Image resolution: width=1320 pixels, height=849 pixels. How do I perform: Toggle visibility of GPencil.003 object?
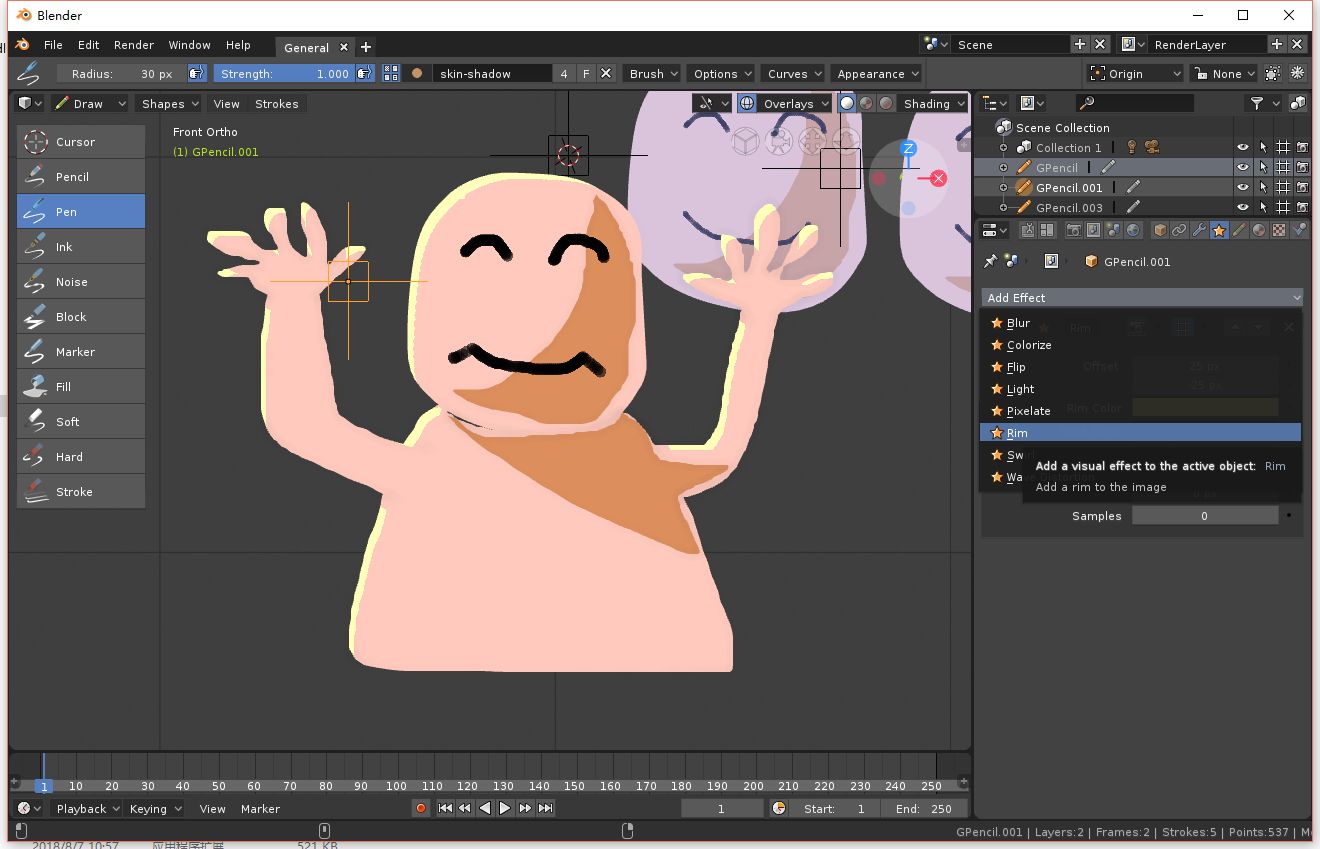click(x=1242, y=208)
